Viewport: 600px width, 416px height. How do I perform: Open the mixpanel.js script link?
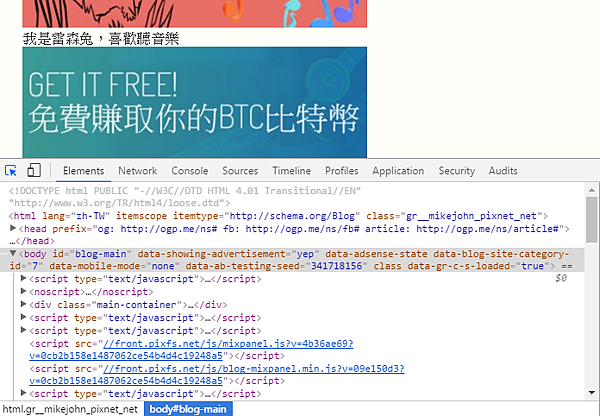(191, 349)
